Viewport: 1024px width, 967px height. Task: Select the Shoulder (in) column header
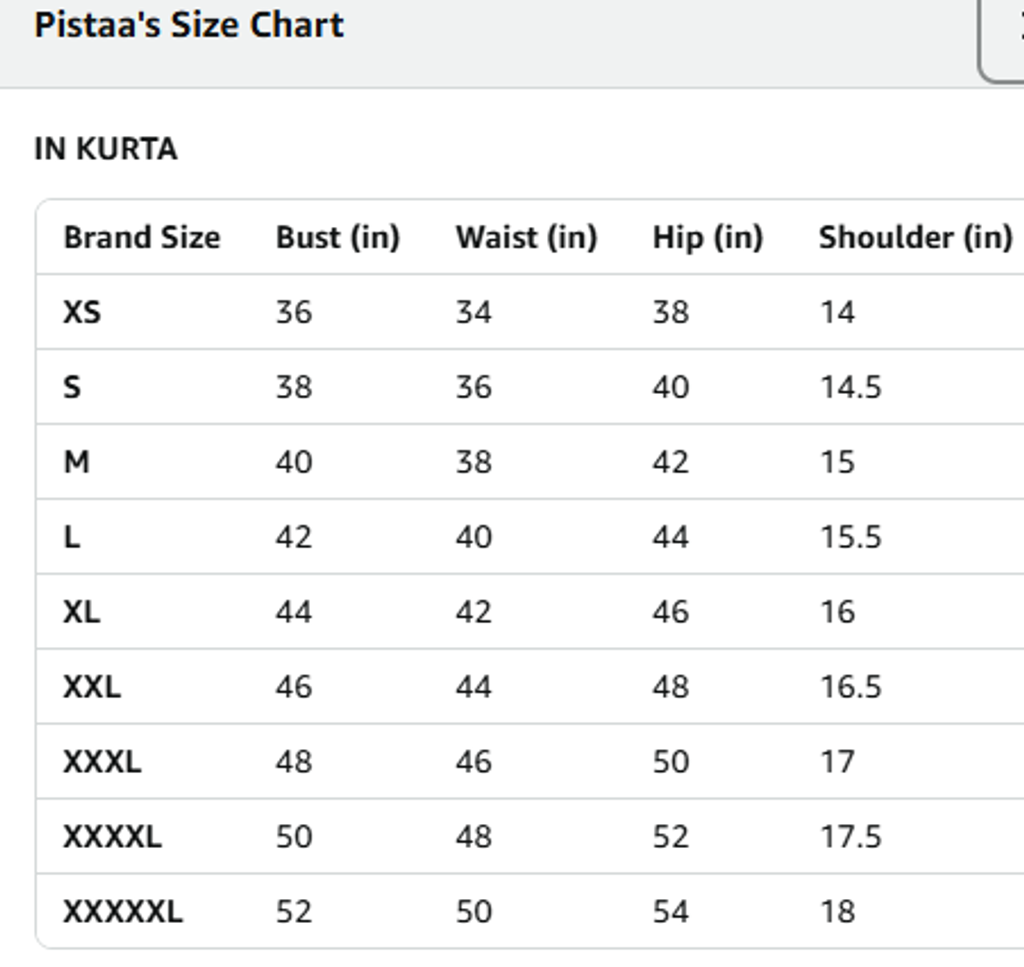(915, 237)
